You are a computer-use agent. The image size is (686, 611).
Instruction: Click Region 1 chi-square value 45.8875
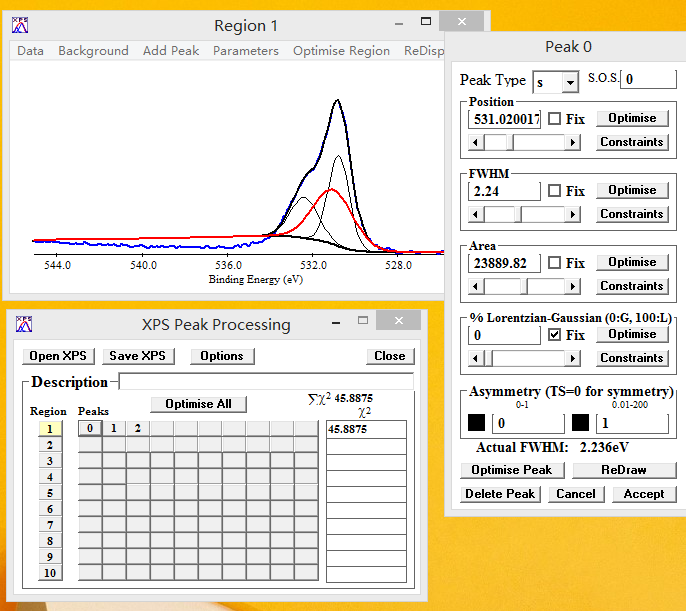tap(366, 429)
